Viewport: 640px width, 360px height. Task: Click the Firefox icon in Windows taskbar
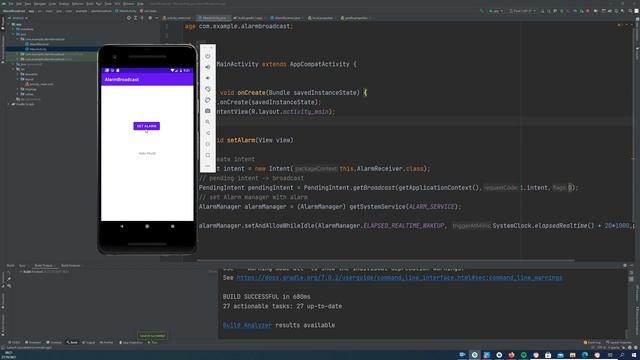tap(511, 355)
